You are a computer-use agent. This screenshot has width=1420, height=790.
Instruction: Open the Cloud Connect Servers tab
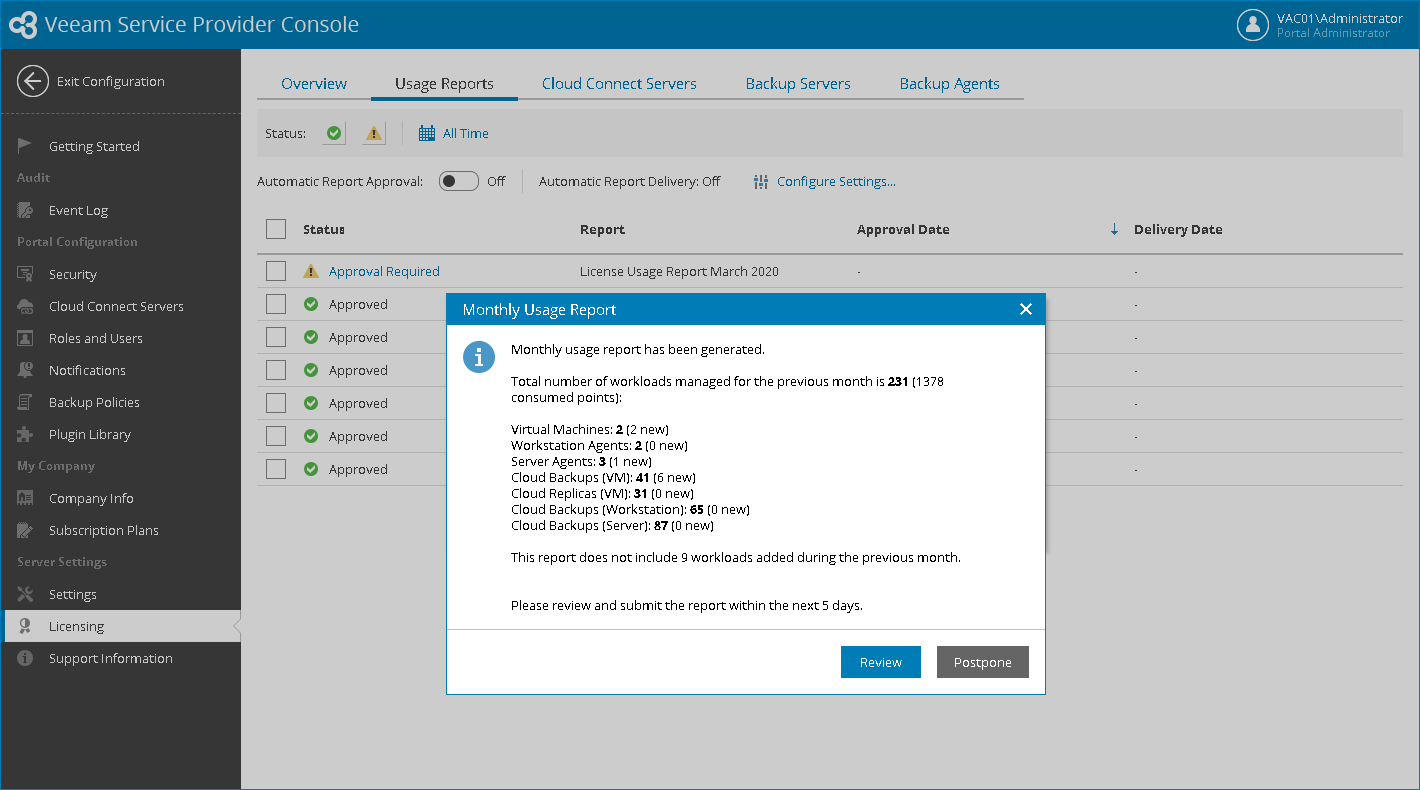[x=619, y=83]
